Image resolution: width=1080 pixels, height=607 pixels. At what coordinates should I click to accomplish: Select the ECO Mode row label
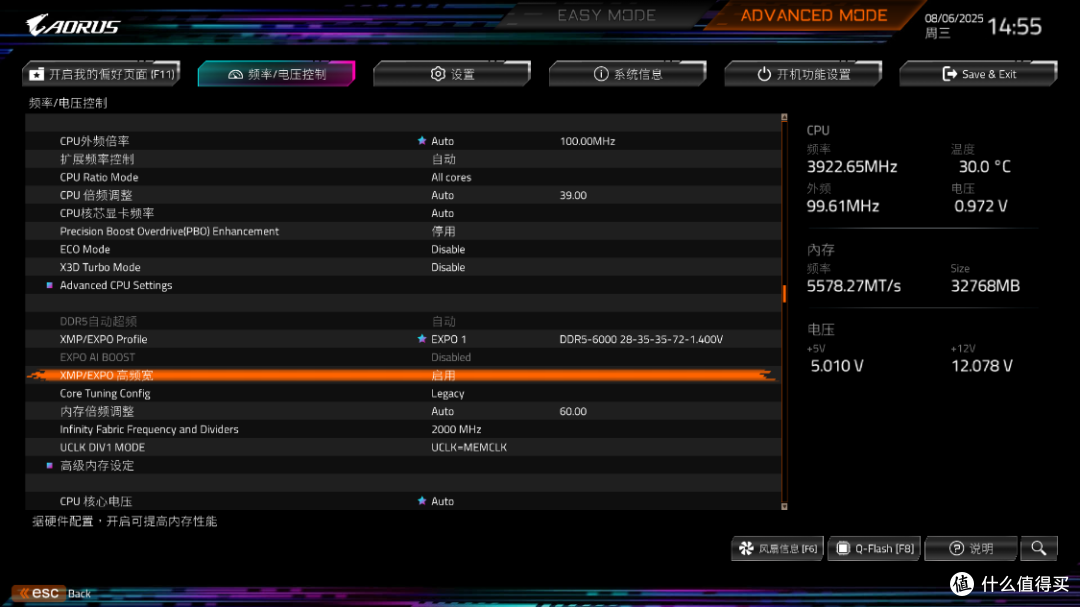pos(85,249)
